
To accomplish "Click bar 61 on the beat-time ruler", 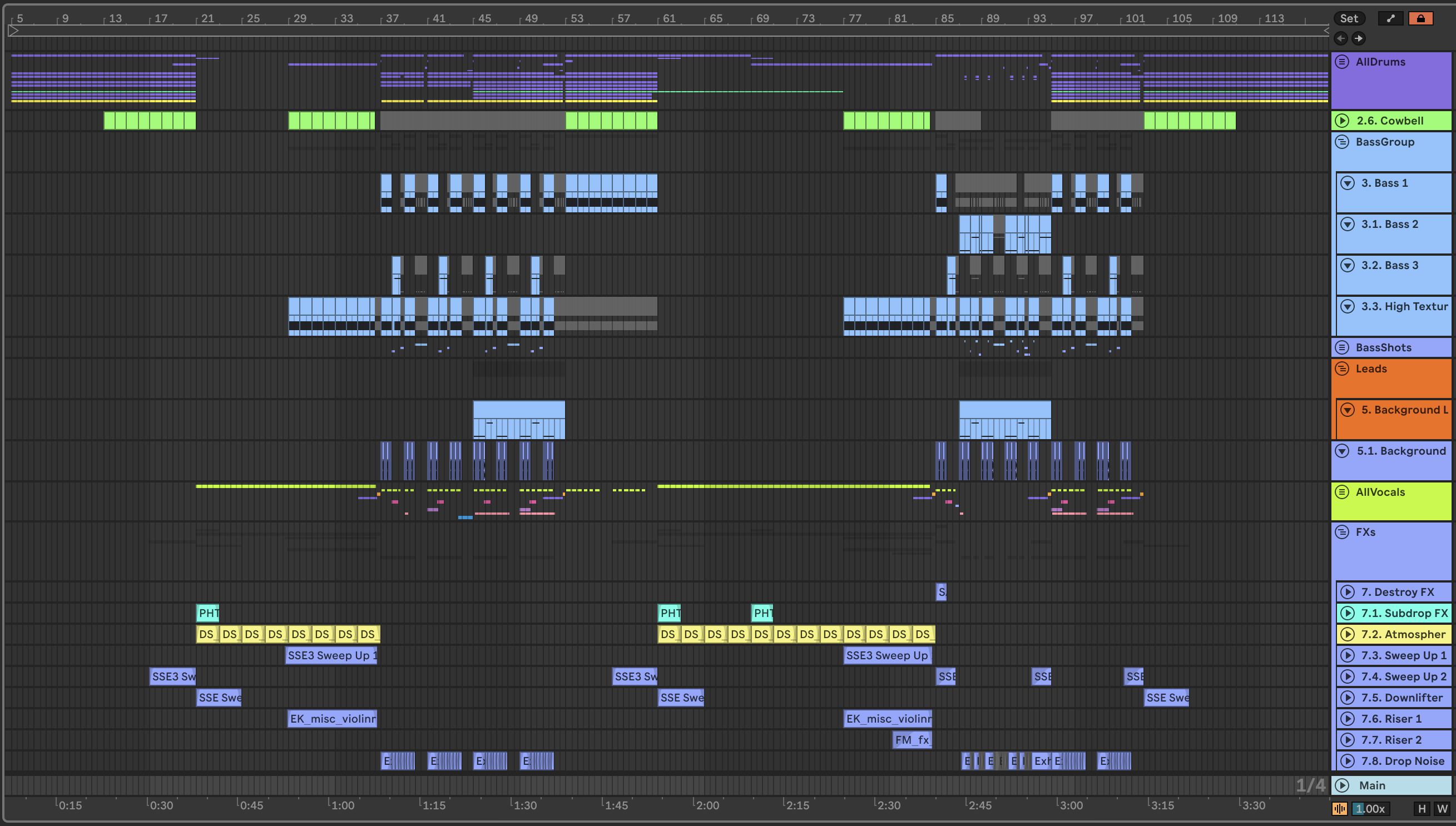I will point(669,19).
